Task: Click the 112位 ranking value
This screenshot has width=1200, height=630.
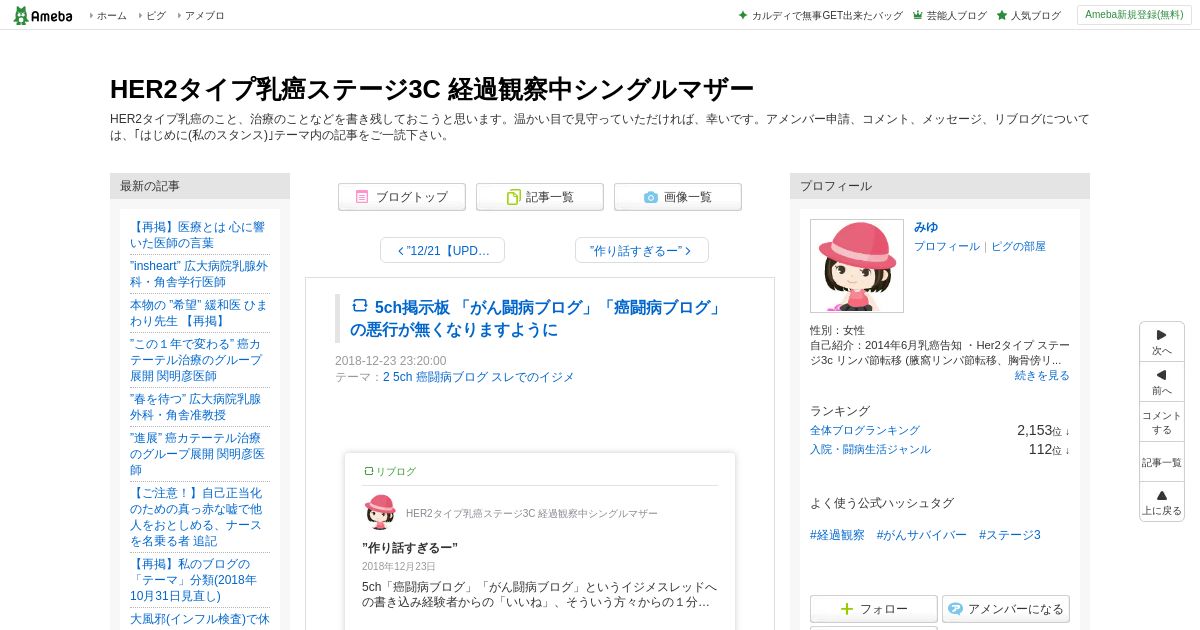Action: 1049,449
